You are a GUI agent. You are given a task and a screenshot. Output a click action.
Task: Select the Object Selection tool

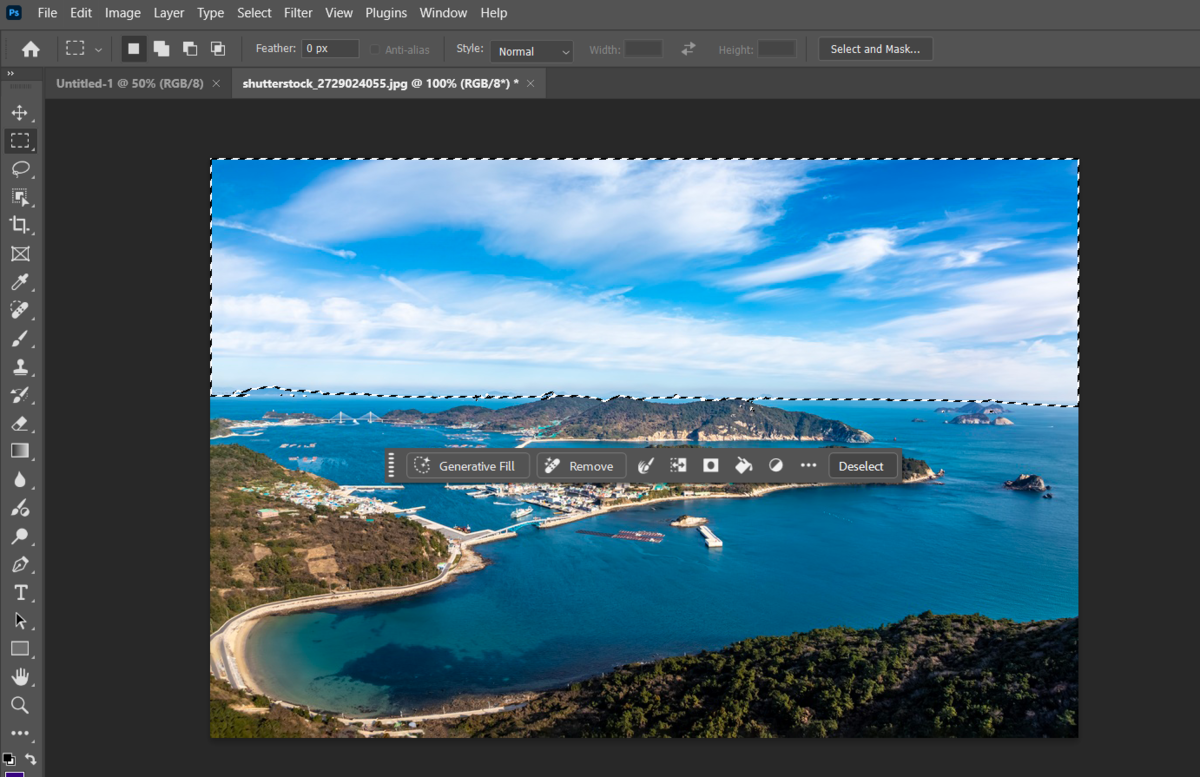pyautogui.click(x=20, y=197)
